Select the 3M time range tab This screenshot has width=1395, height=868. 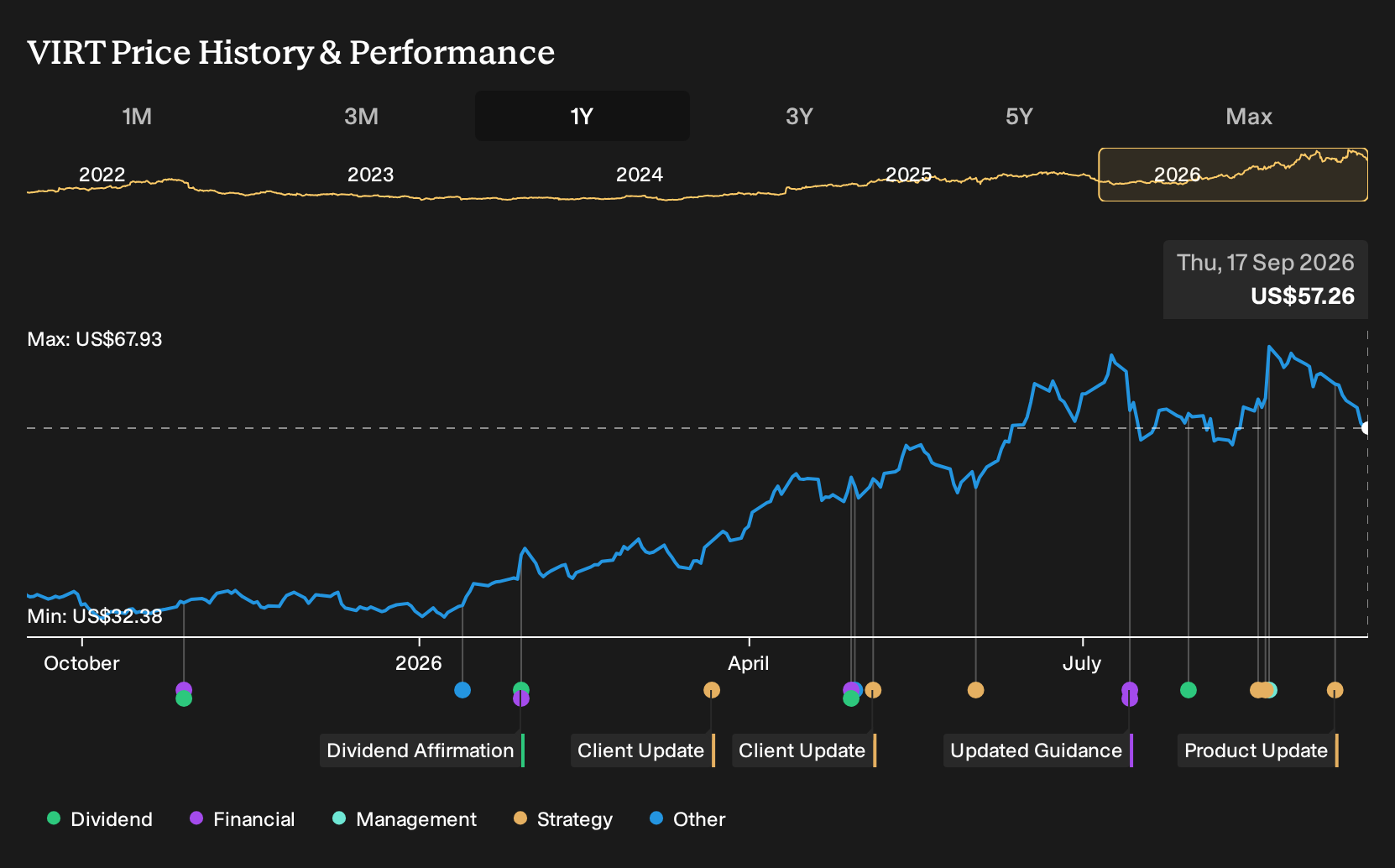(361, 116)
